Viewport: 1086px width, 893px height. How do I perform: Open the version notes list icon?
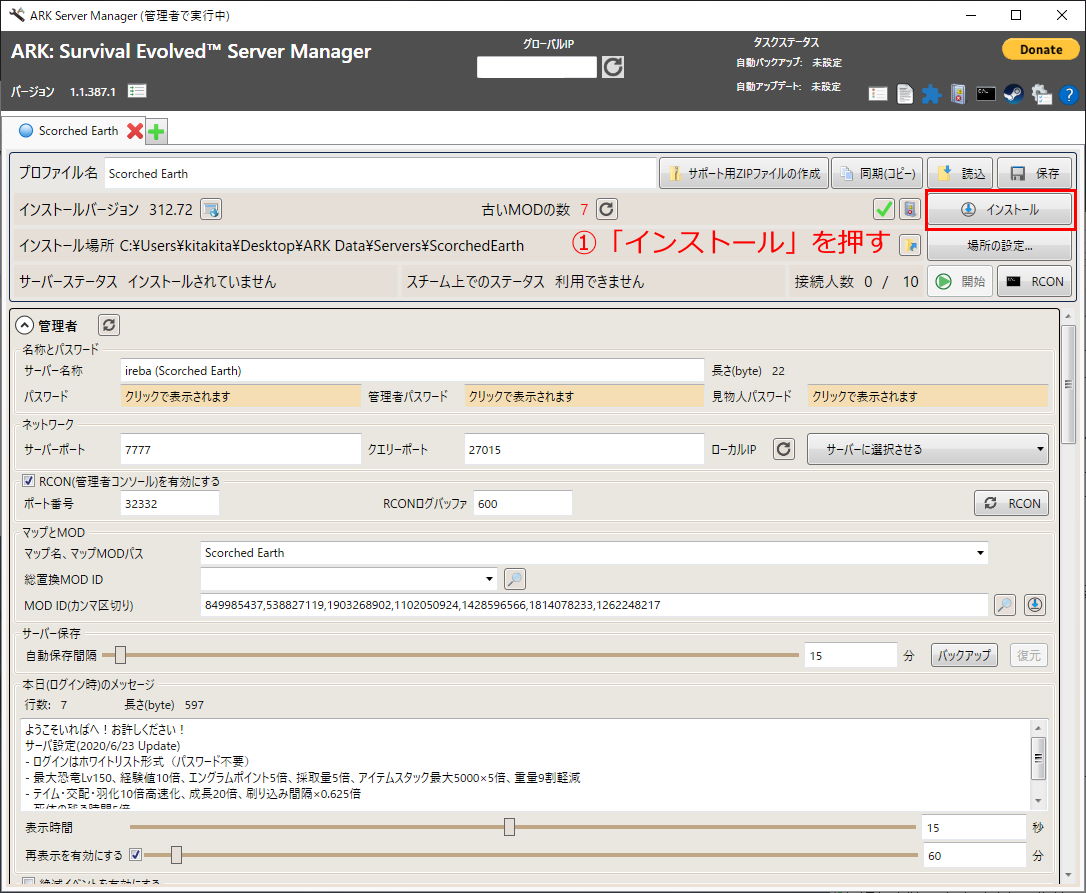(x=137, y=91)
